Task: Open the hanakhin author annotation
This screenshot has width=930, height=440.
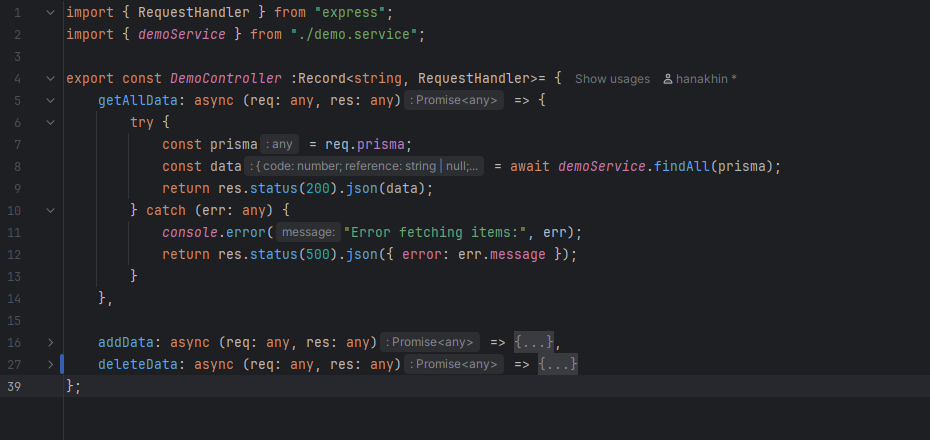Action: coord(708,79)
